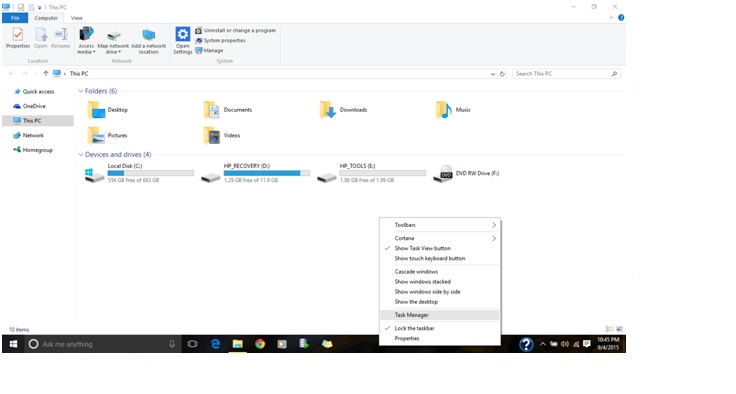Collapse the Devices and drives (4) group

[x=80, y=155]
